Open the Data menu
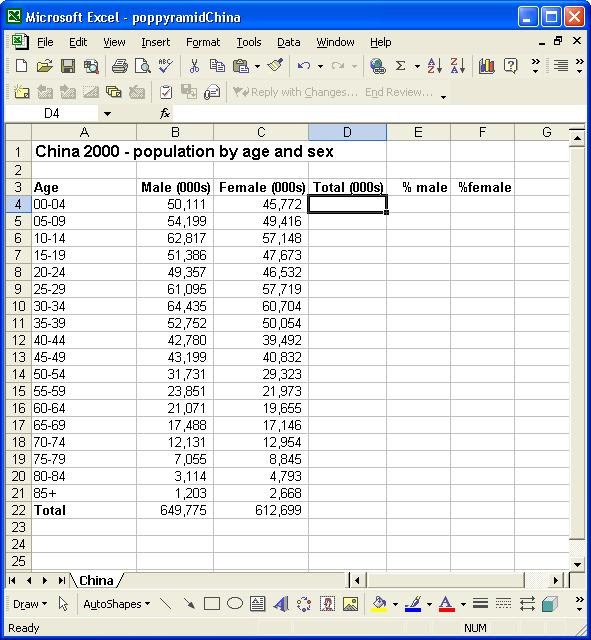The height and width of the screenshot is (640, 591). (289, 42)
